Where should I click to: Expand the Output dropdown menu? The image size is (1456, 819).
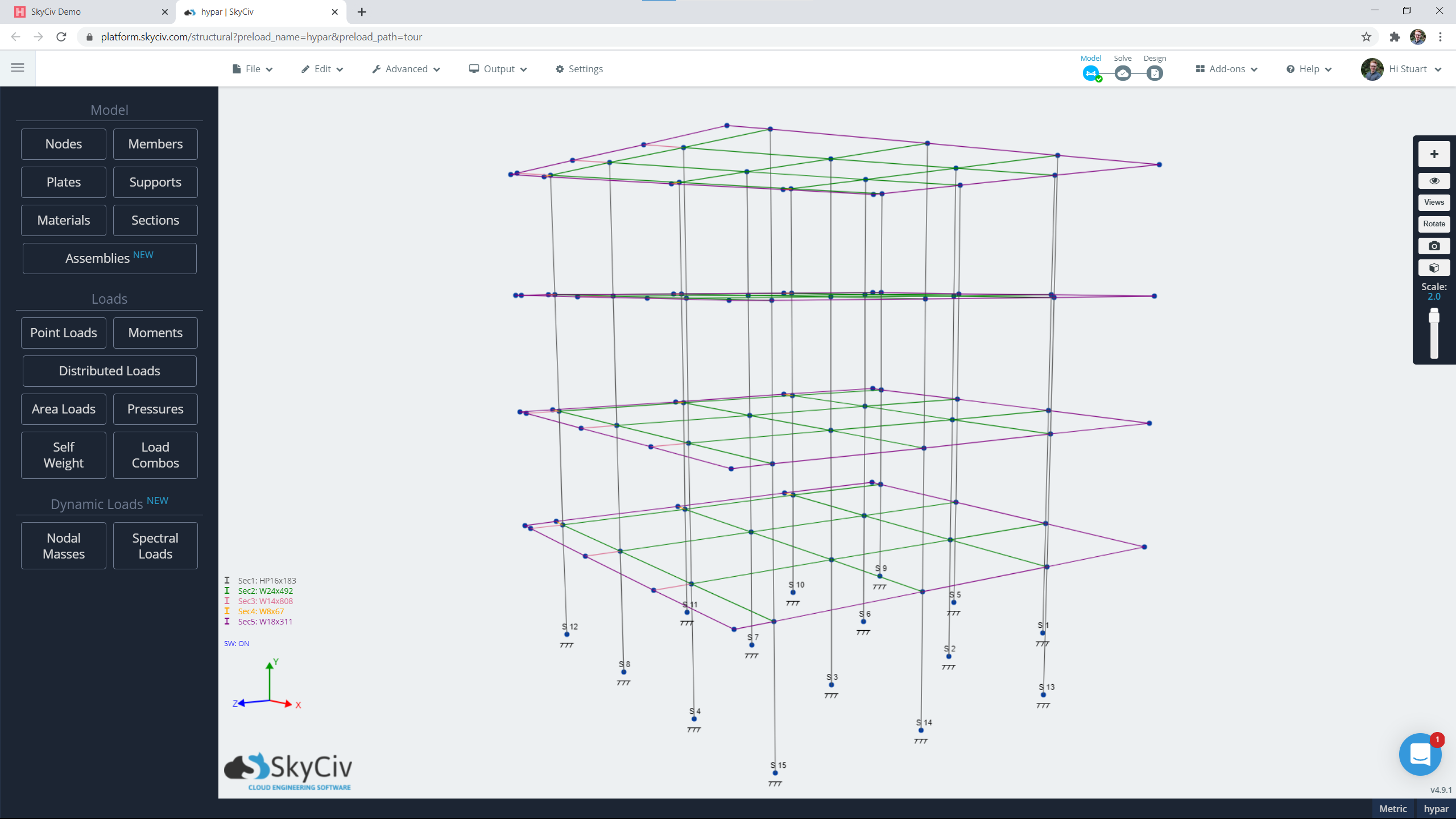pyautogui.click(x=497, y=68)
